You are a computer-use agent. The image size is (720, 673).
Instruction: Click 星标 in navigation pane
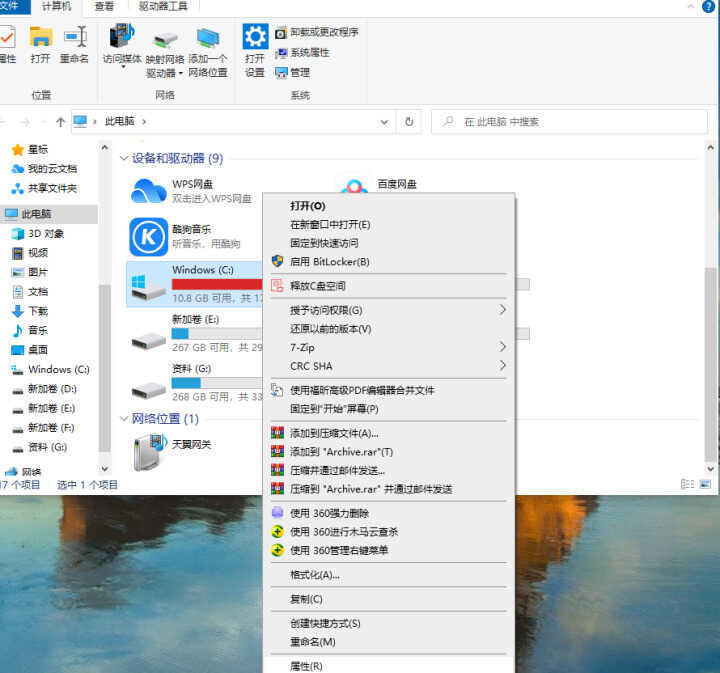tap(30, 150)
